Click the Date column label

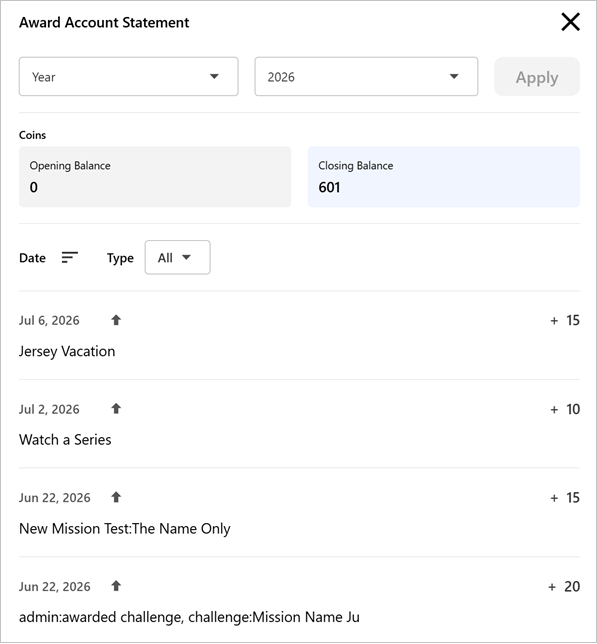coord(32,258)
